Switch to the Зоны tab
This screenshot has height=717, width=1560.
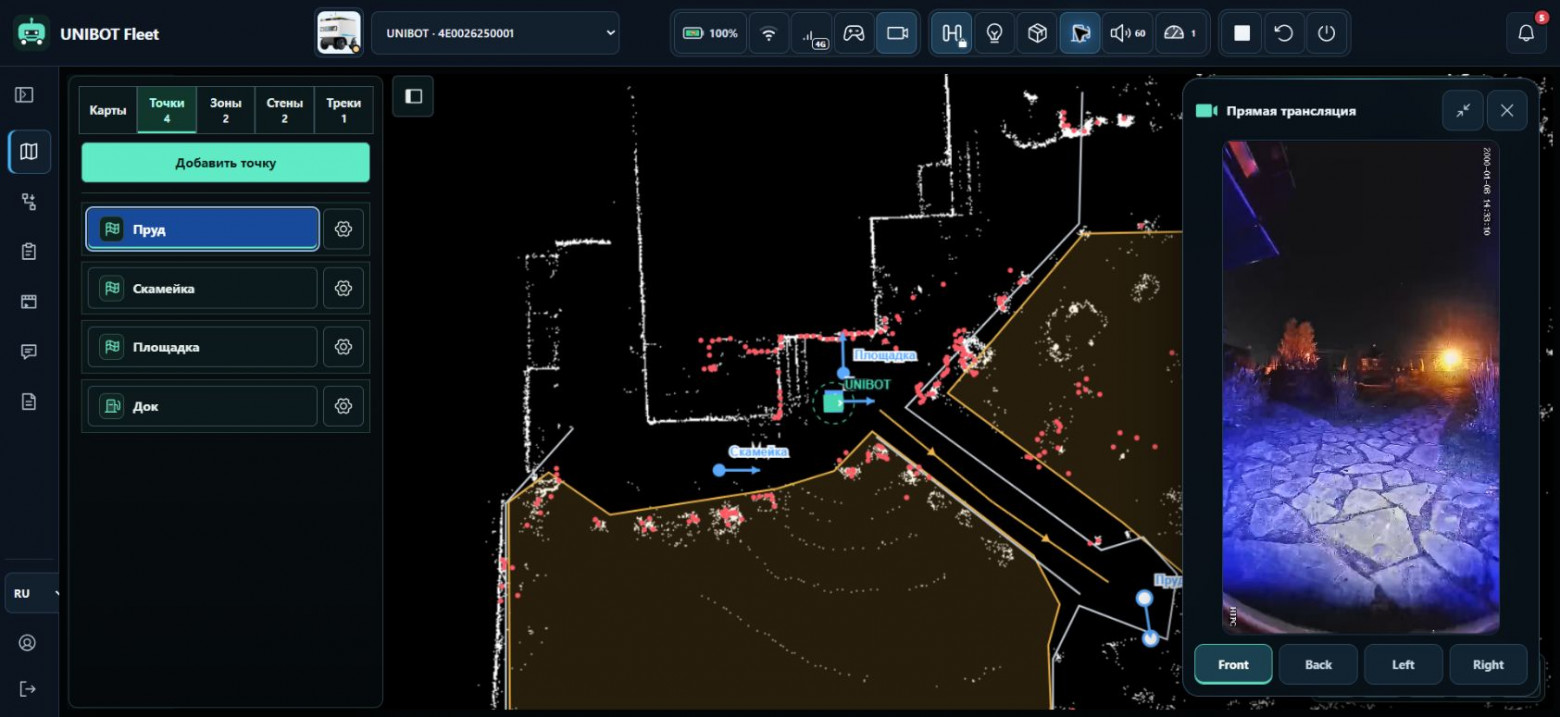click(226, 110)
